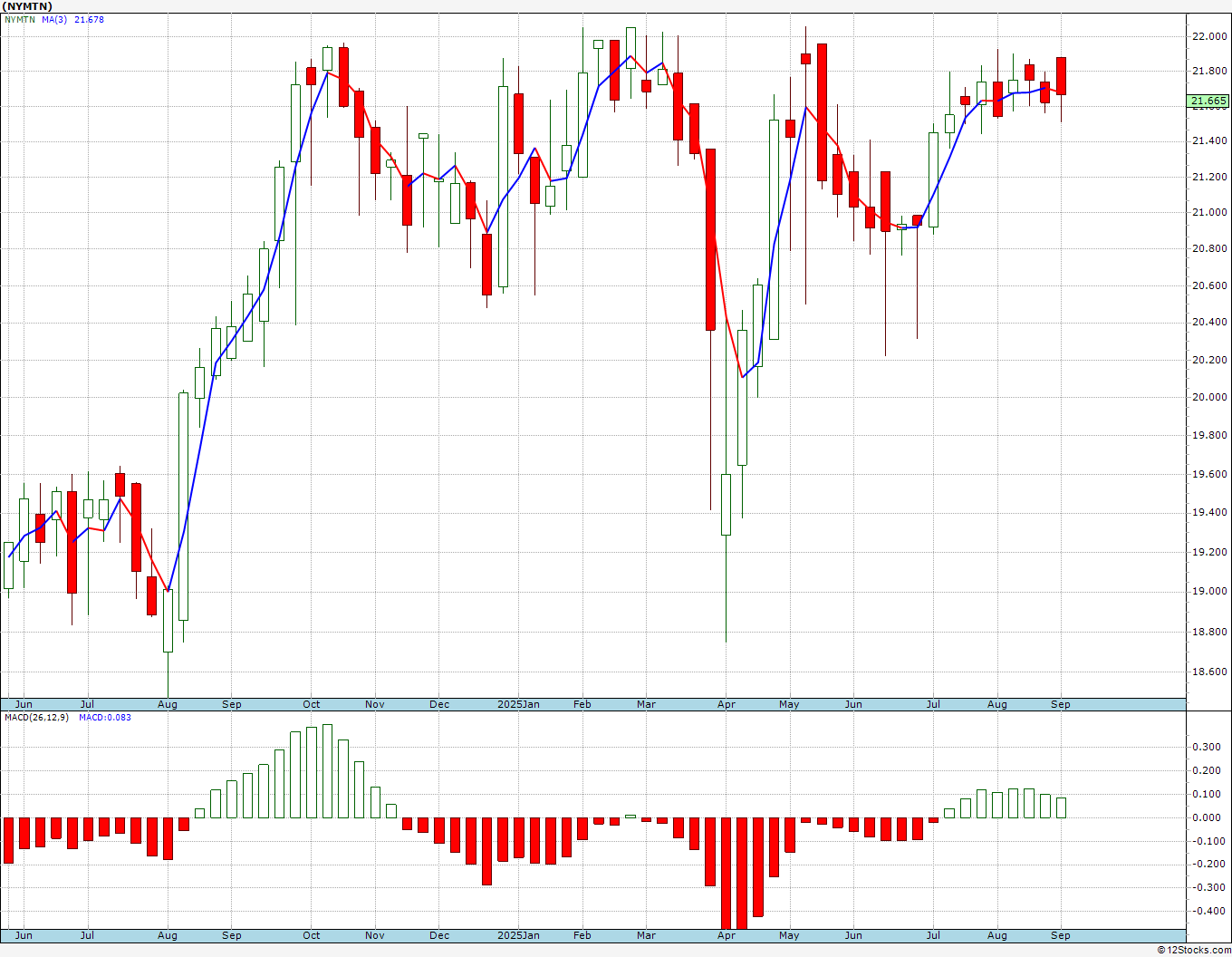The height and width of the screenshot is (957, 1232).
Task: Select the 20.800 price axis label
Action: [1209, 248]
